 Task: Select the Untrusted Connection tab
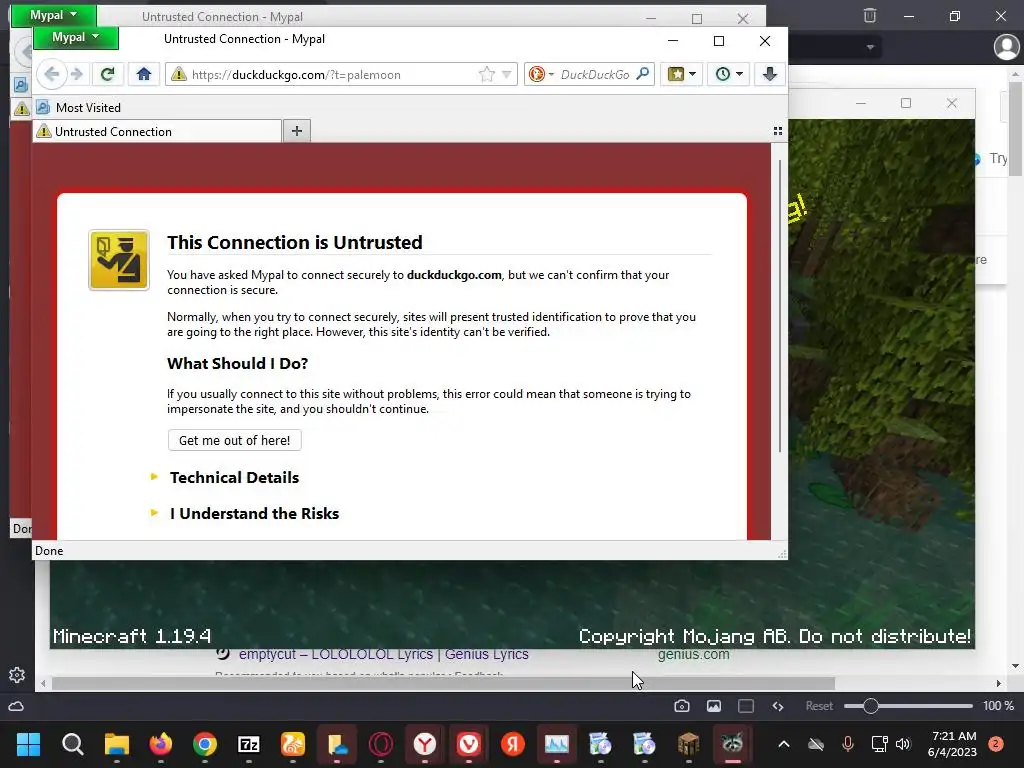tap(157, 131)
